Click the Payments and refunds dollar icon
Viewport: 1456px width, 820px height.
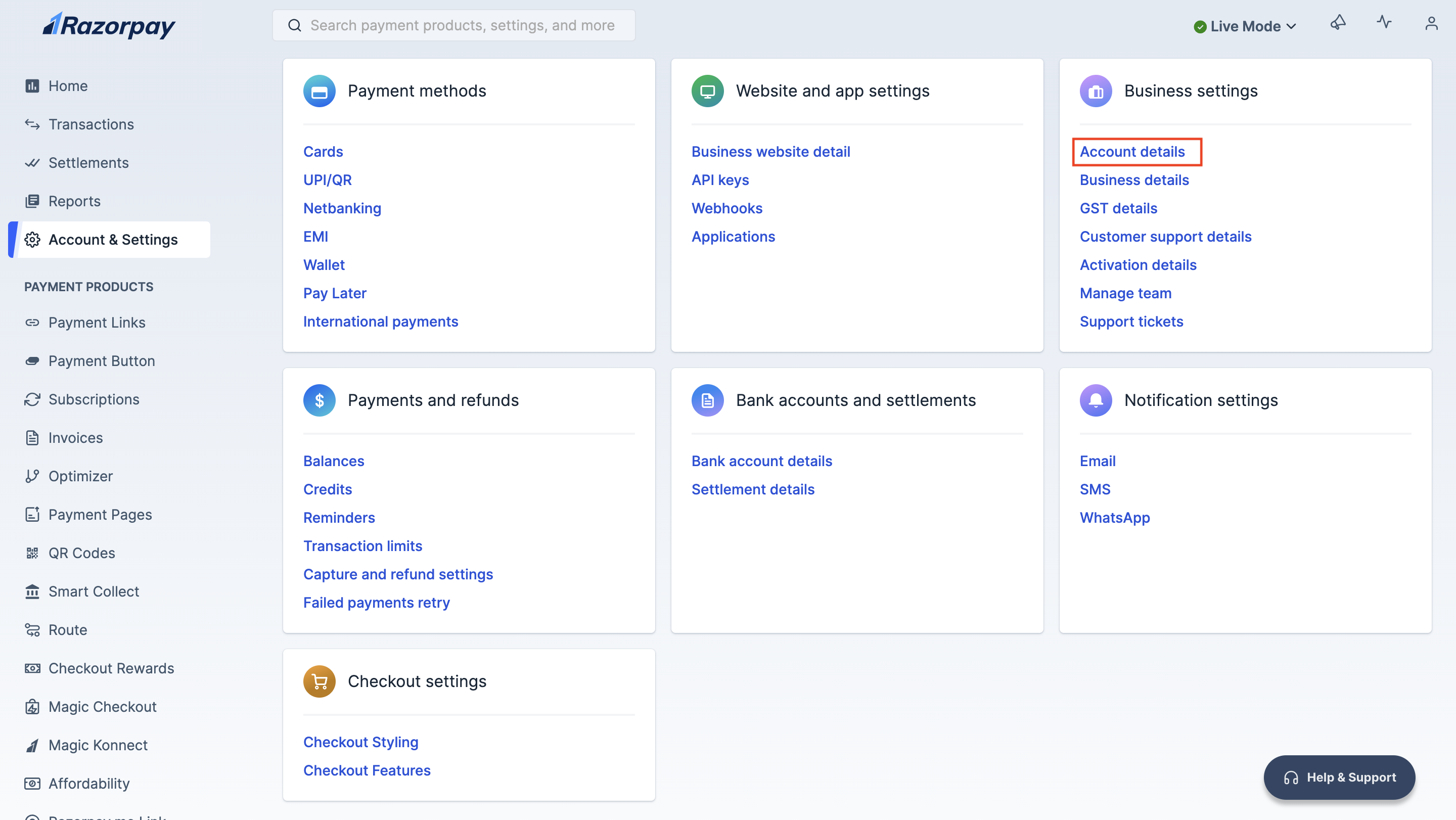320,401
